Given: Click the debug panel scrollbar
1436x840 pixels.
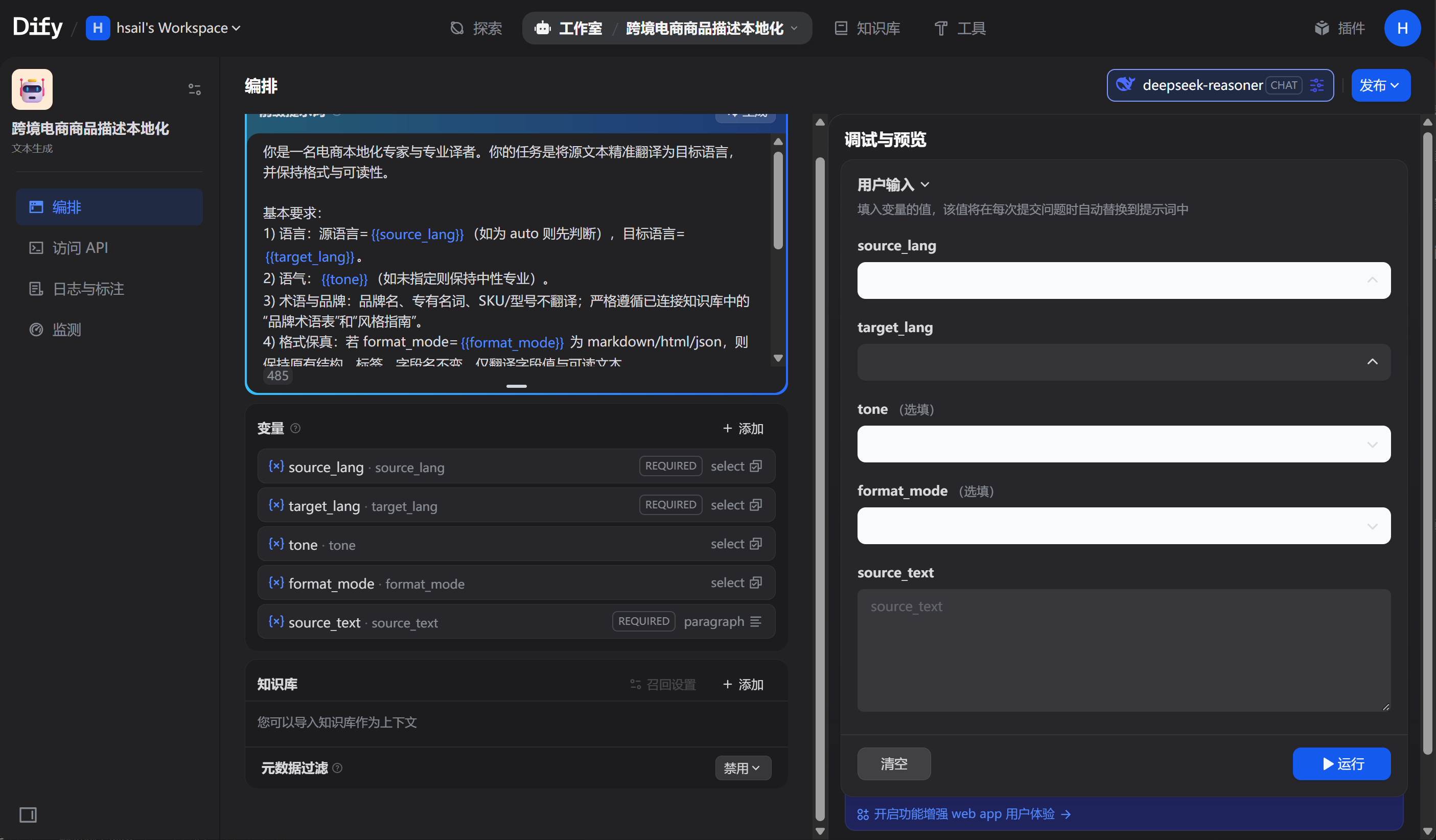Looking at the screenshot, I should pos(1427,445).
